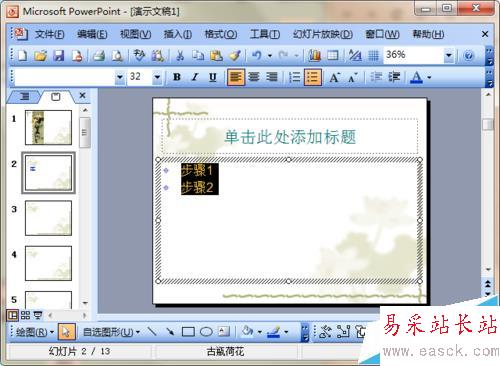This screenshot has width=500, height=366.
Task: Toggle Underline formatting
Action: tap(213, 77)
